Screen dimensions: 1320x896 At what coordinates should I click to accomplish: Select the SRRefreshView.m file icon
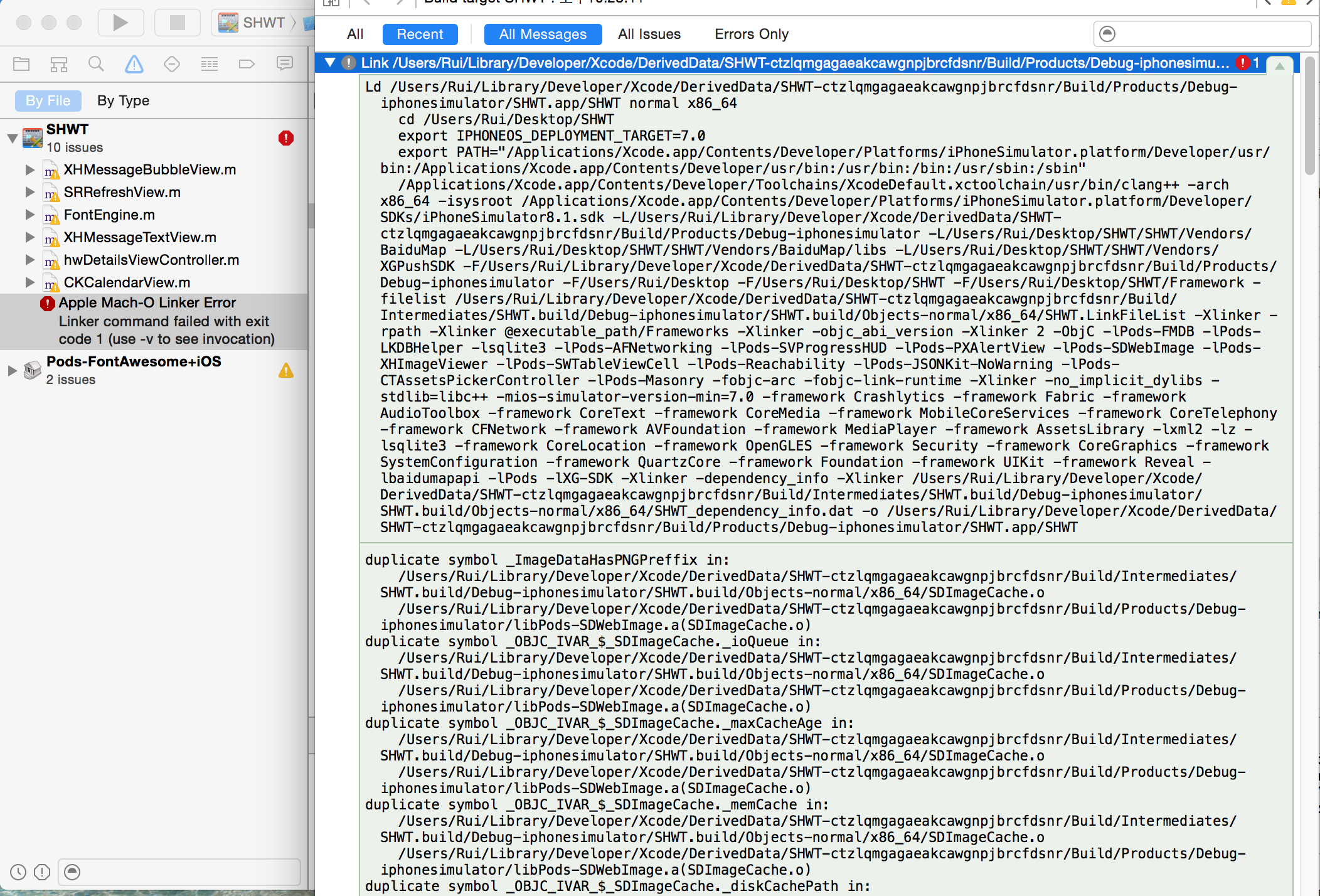(51, 193)
